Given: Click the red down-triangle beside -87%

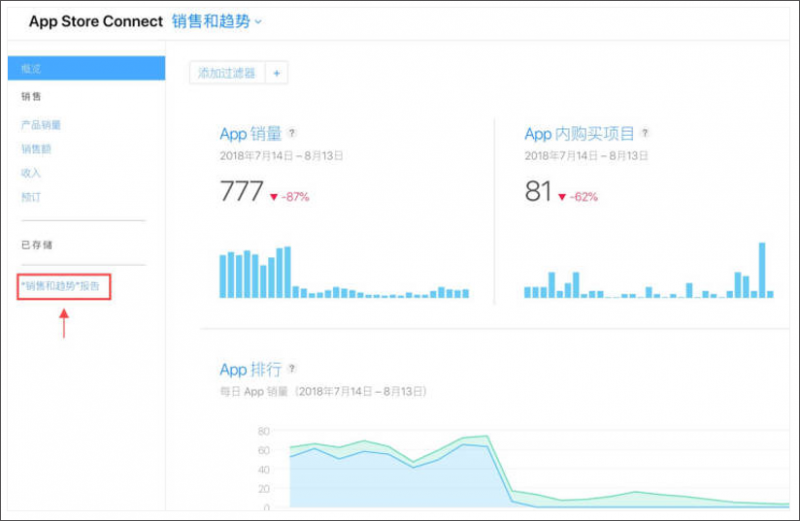Looking at the screenshot, I should click(x=274, y=197).
